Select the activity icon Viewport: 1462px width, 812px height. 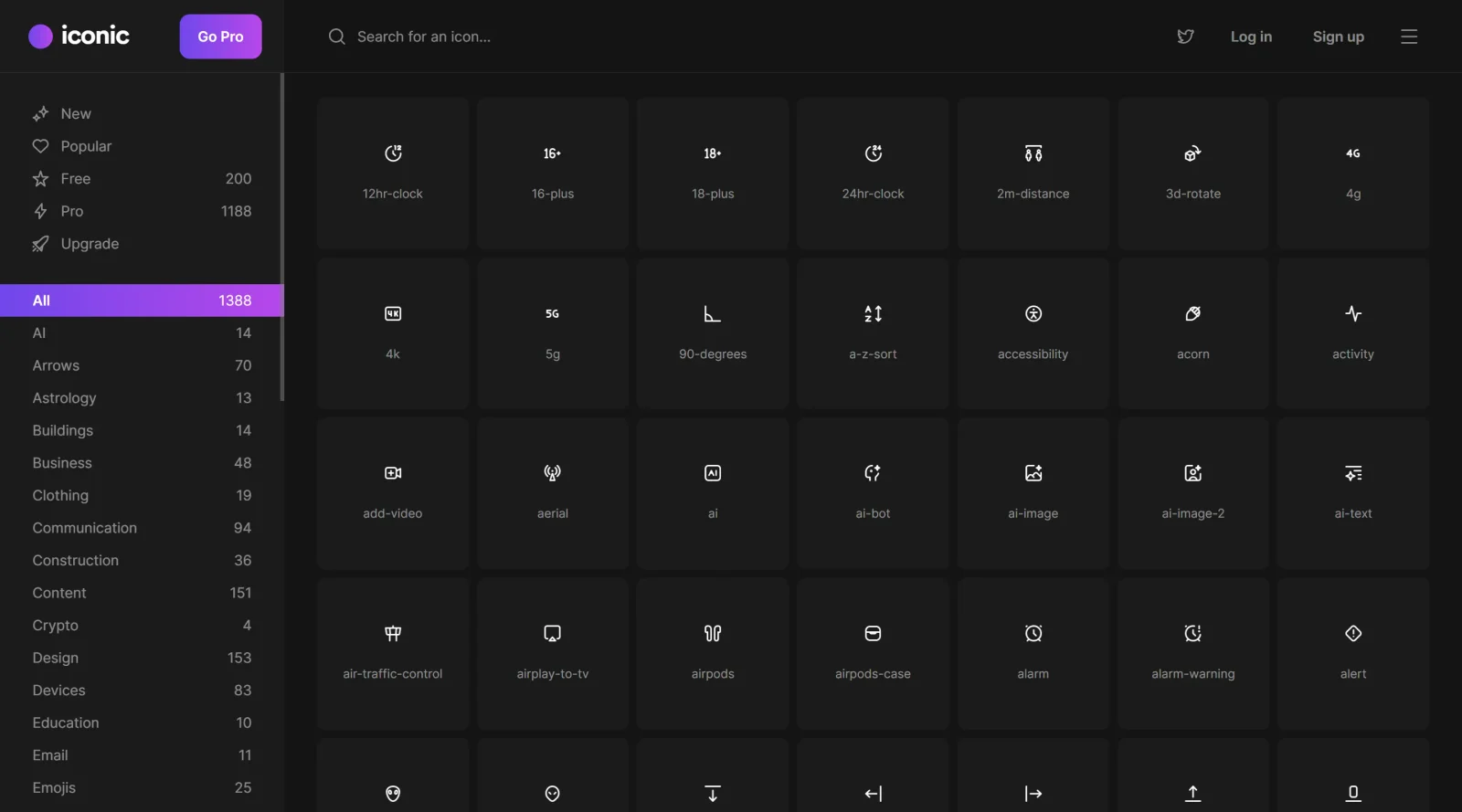(x=1353, y=333)
